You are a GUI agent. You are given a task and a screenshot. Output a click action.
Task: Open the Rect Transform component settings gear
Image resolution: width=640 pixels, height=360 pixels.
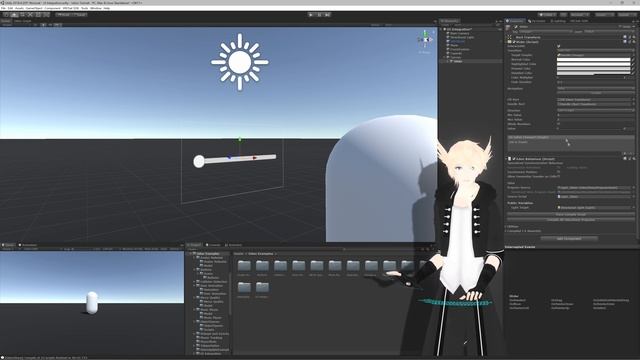pyautogui.click(x=633, y=37)
